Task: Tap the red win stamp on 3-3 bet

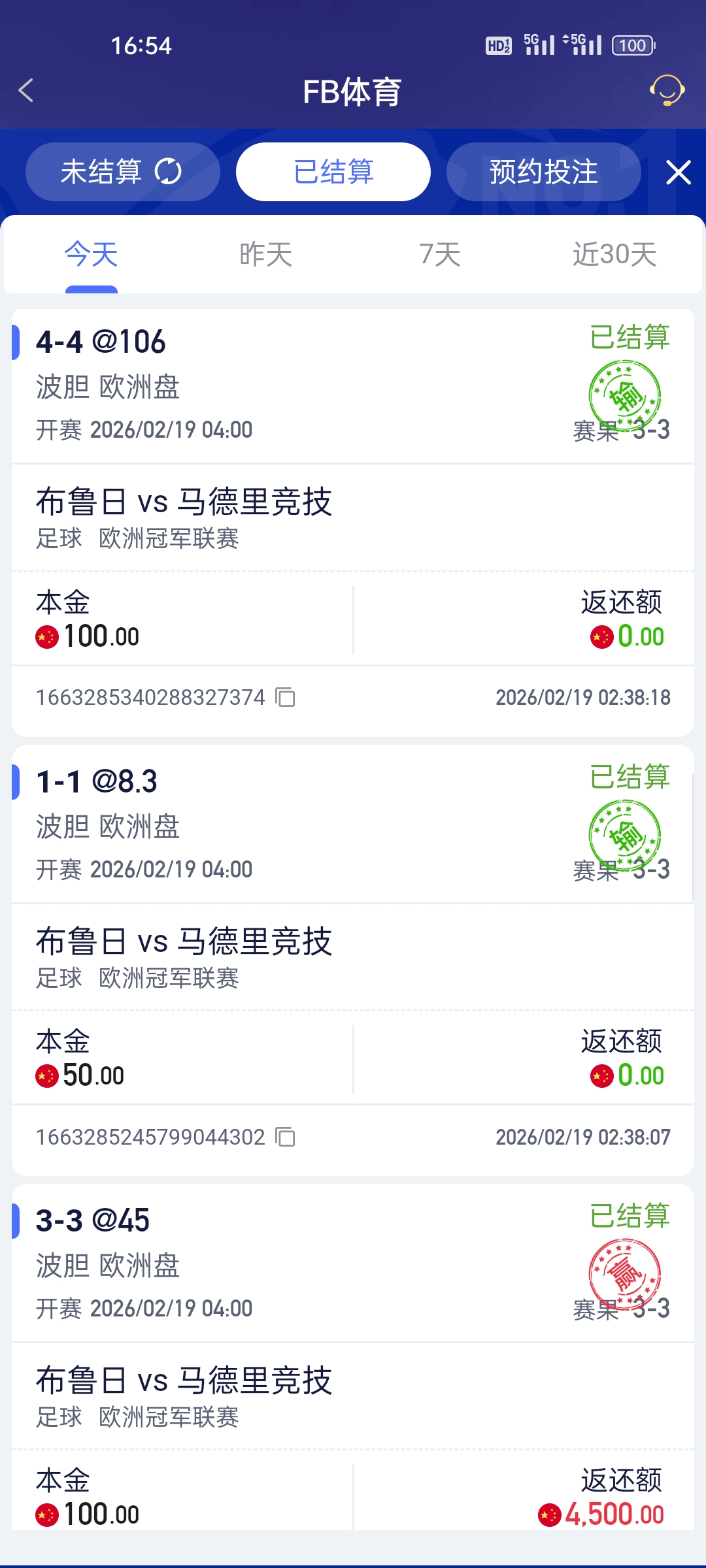Action: [625, 1274]
